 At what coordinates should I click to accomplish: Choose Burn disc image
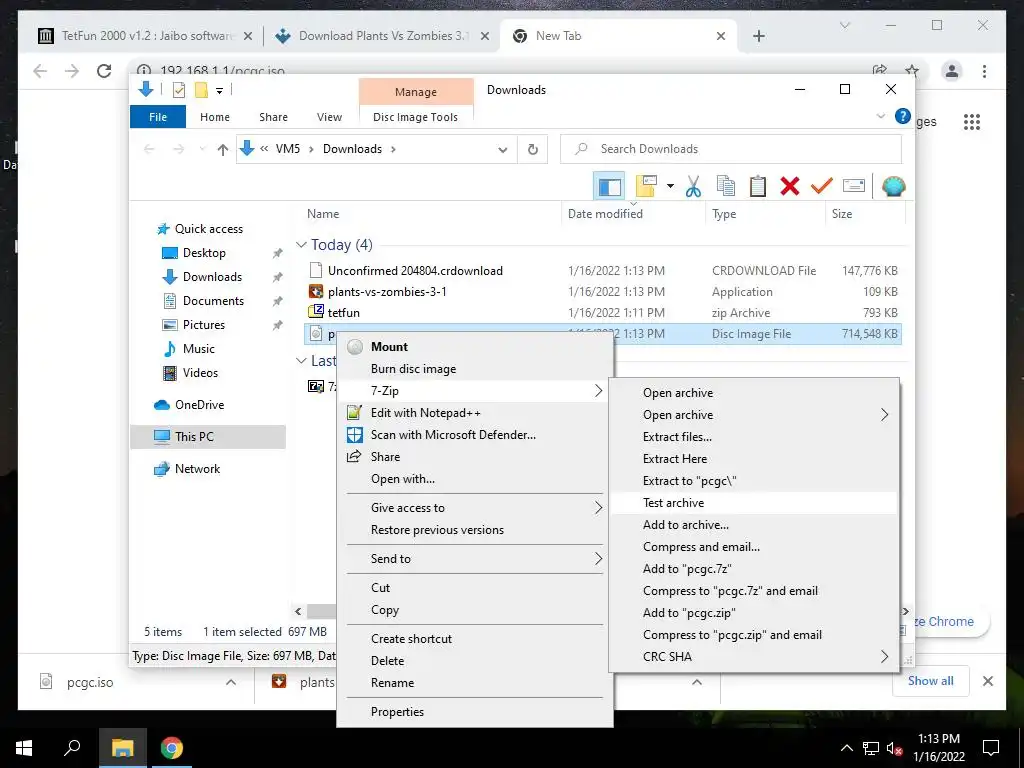click(475, 369)
